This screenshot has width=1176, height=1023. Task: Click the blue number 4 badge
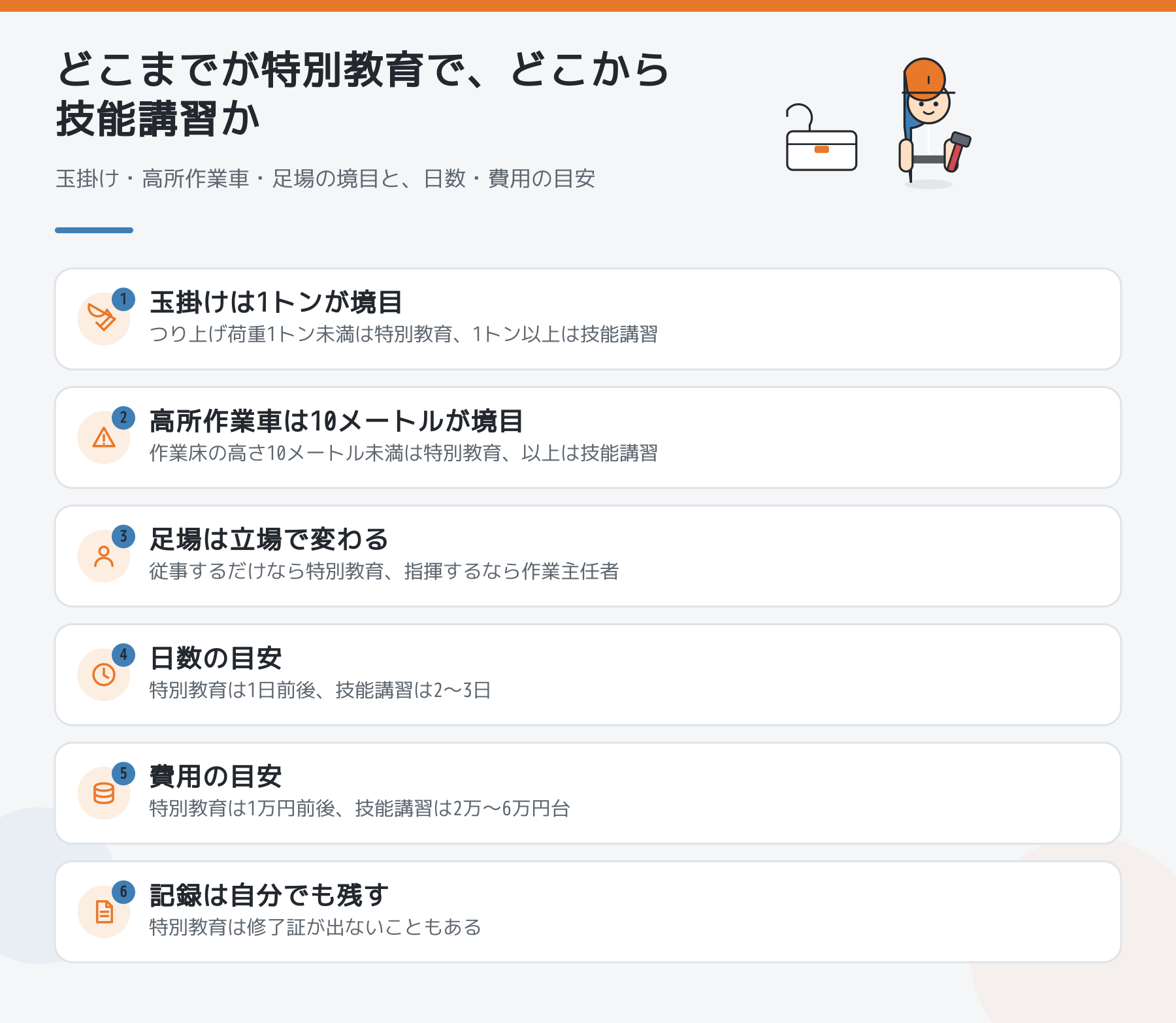(123, 655)
